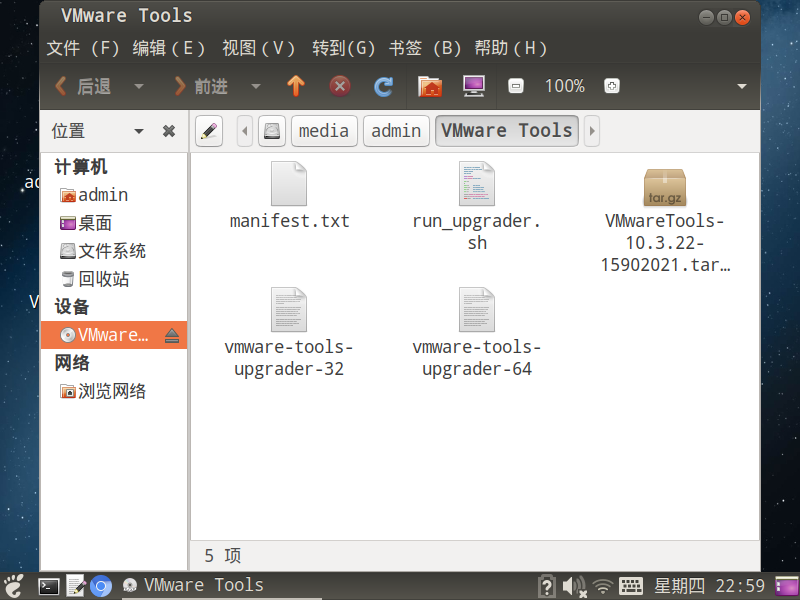This screenshot has width=800, height=600.
Task: Expand the toolbar overflow arrow
Action: 742,86
